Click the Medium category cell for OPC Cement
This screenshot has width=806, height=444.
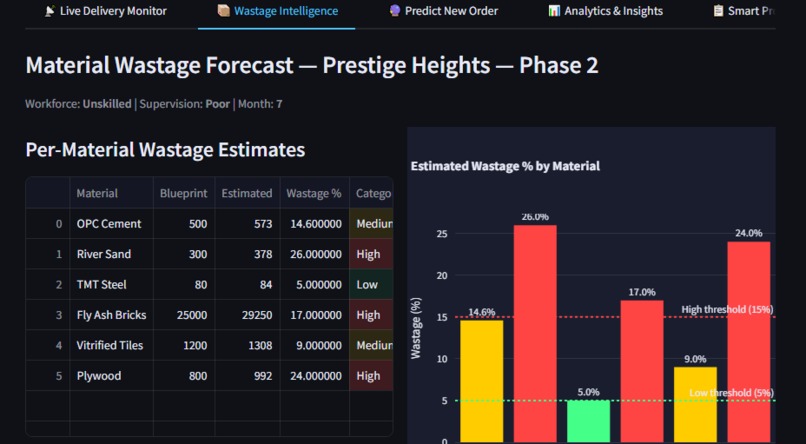point(371,224)
